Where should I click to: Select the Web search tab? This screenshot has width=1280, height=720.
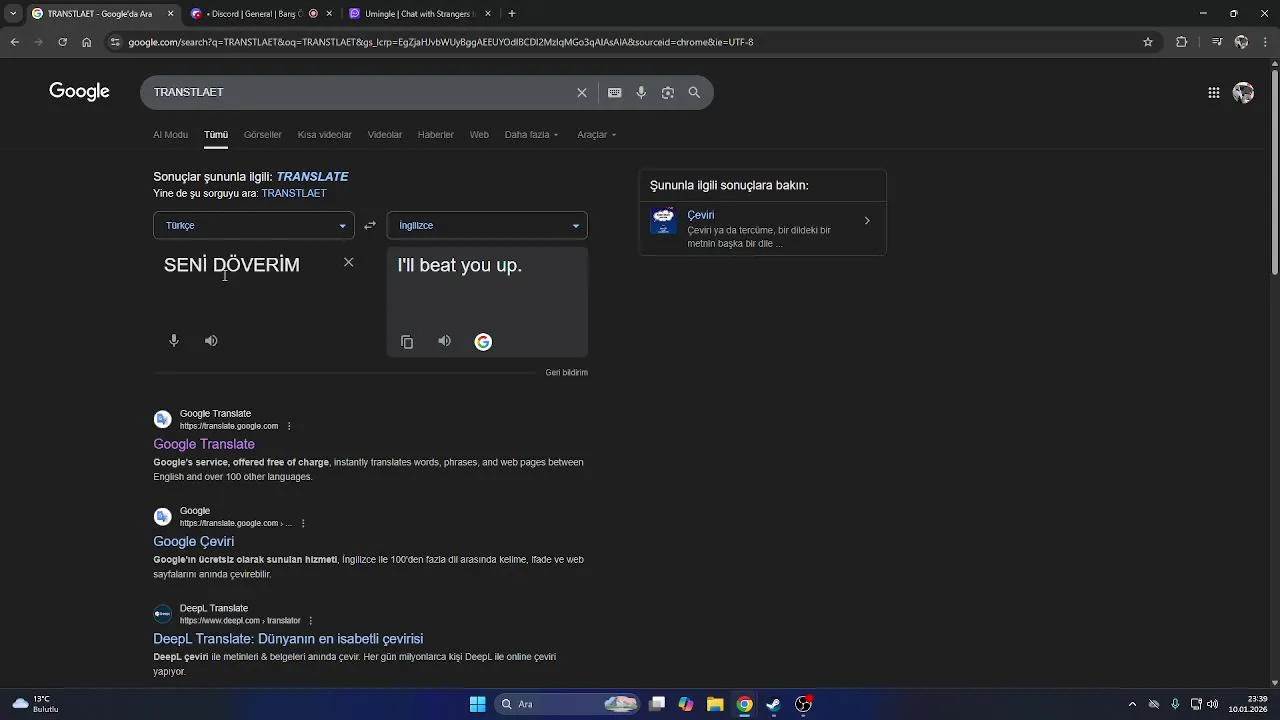point(479,135)
